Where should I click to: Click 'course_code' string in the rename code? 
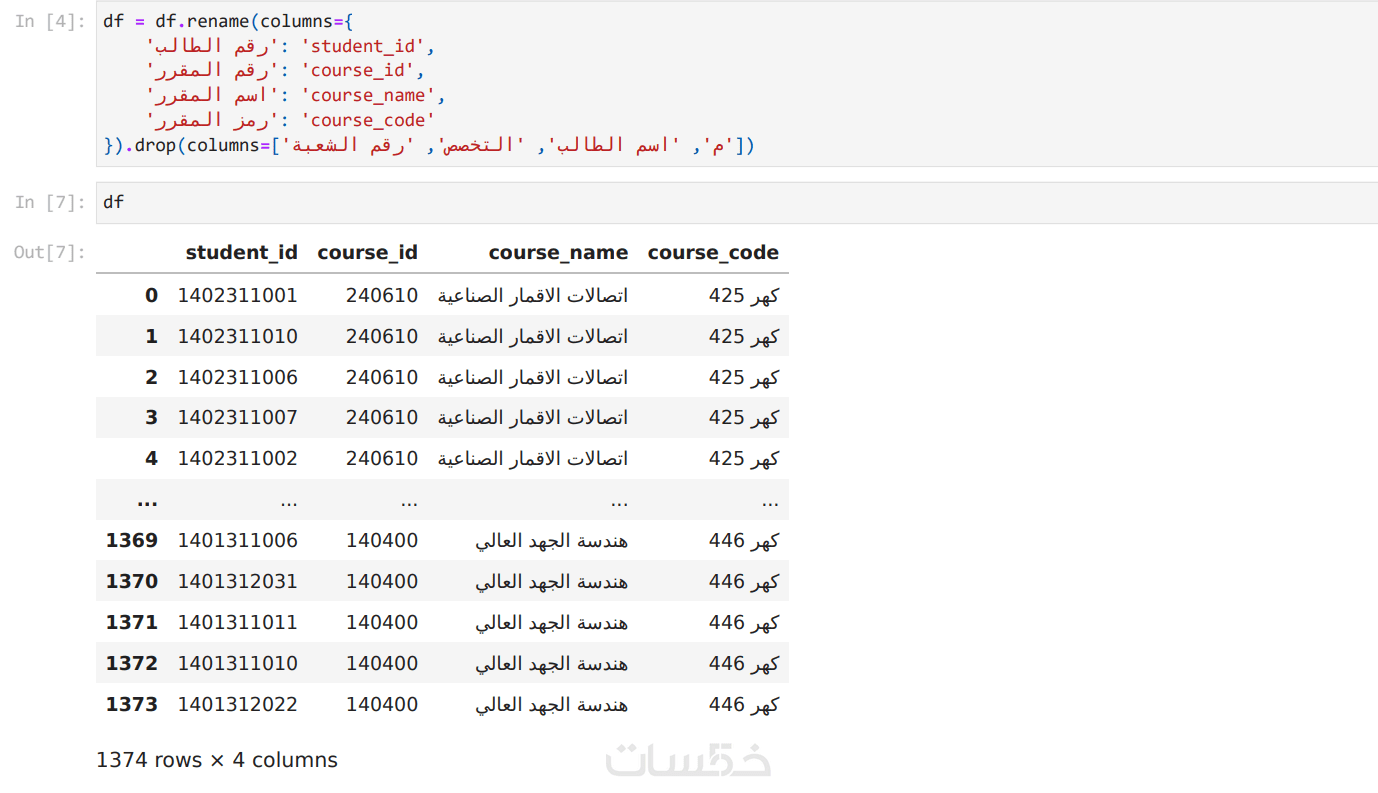[x=368, y=121]
